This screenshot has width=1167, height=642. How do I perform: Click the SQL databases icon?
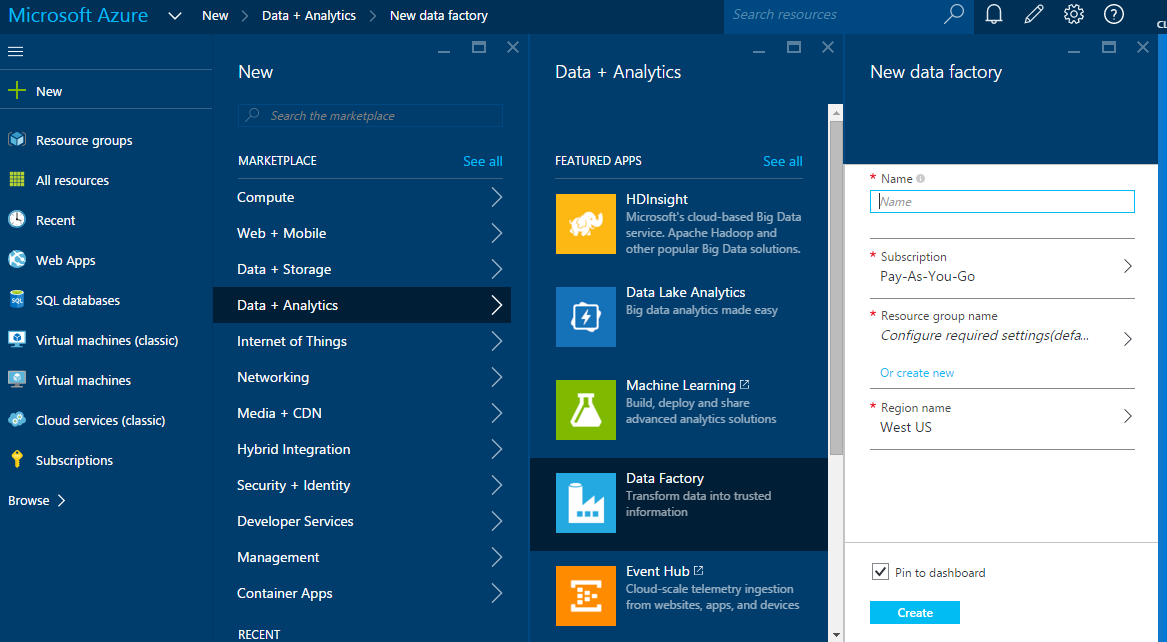coord(16,300)
